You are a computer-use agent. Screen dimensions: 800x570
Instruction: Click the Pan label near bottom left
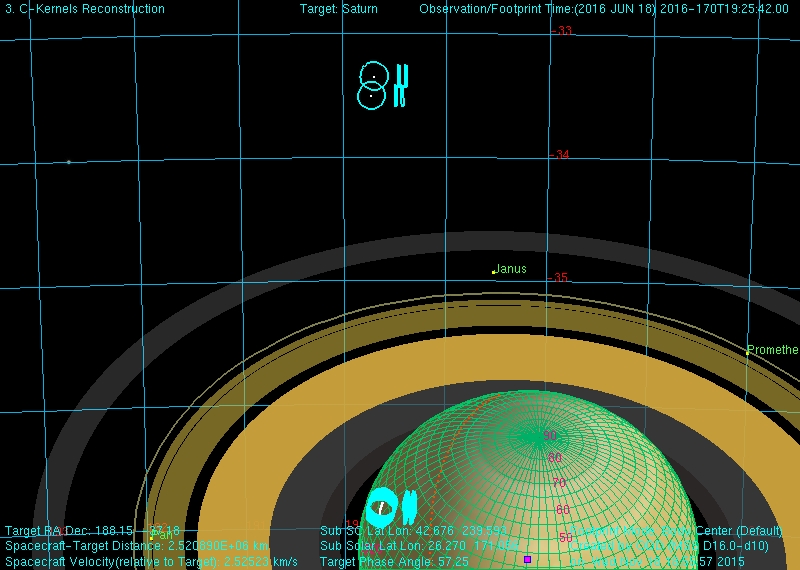[x=162, y=535]
